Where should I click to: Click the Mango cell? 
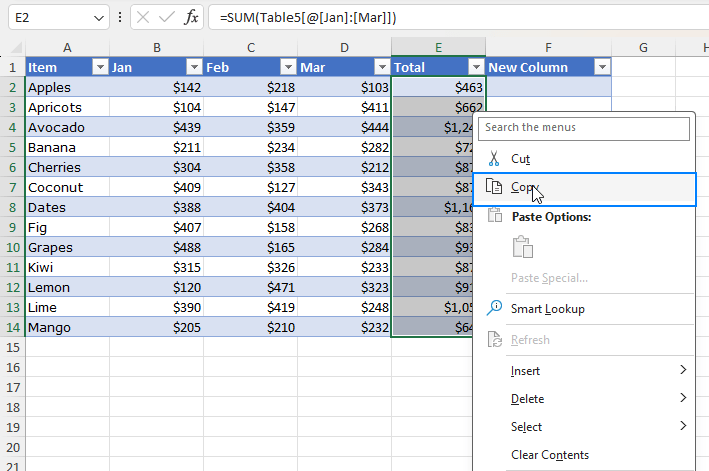click(67, 327)
